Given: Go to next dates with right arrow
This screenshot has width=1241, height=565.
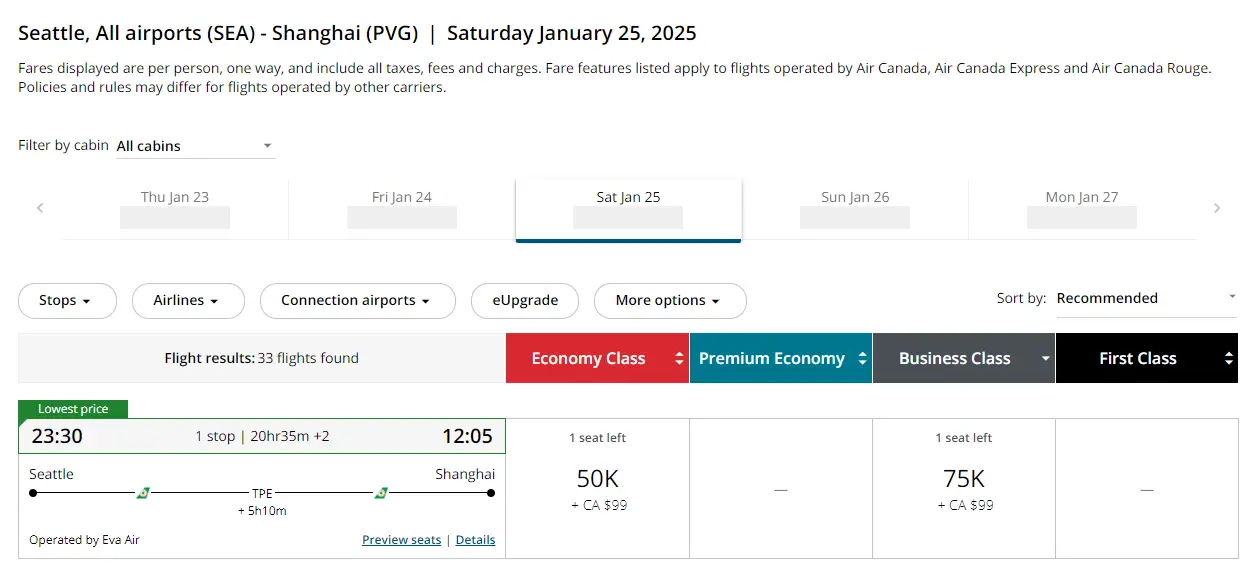Looking at the screenshot, I should click(1216, 208).
